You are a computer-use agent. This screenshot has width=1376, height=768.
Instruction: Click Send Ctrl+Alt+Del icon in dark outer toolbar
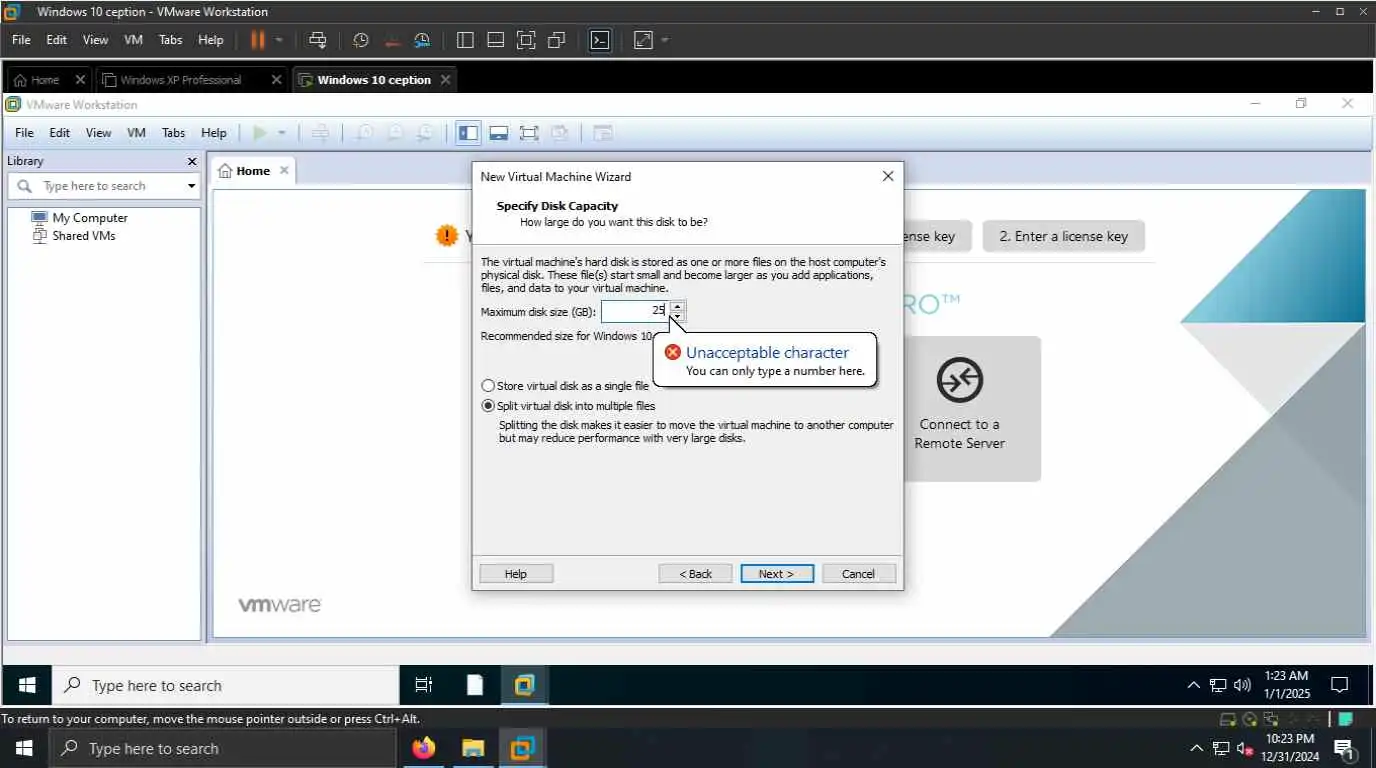click(318, 40)
